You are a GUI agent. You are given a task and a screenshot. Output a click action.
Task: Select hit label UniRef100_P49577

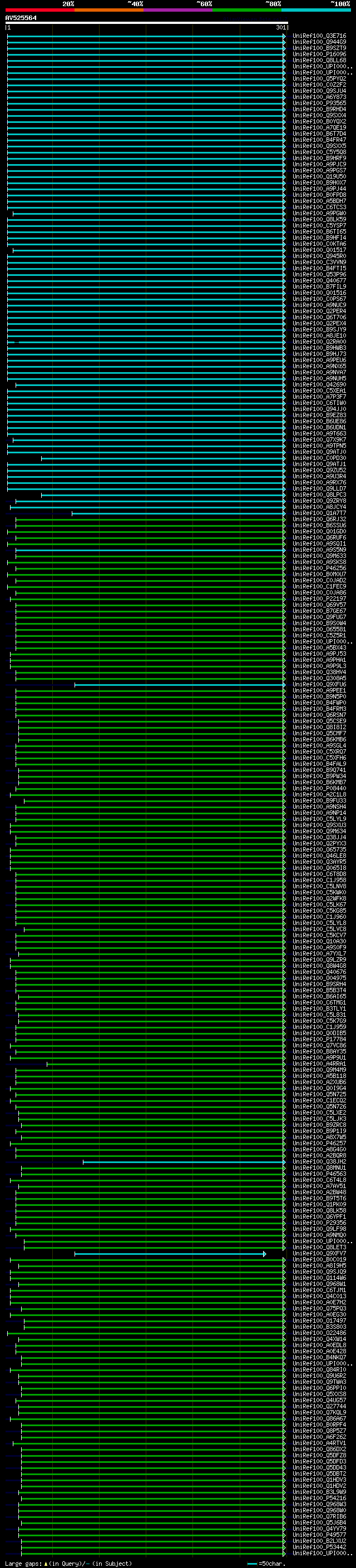319,1535
